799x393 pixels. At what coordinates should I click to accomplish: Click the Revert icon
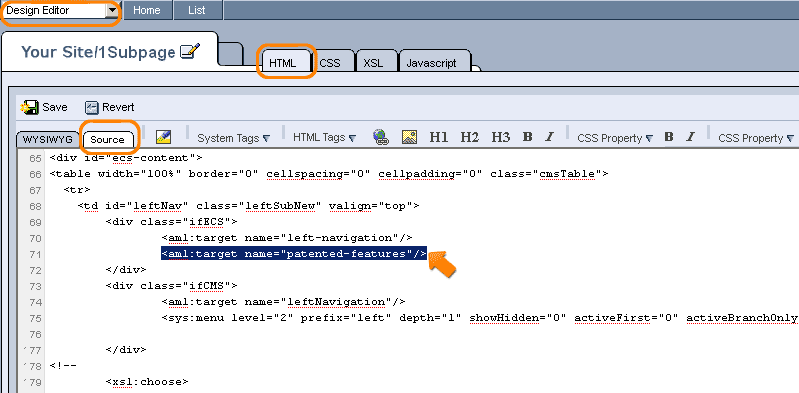pyautogui.click(x=91, y=108)
